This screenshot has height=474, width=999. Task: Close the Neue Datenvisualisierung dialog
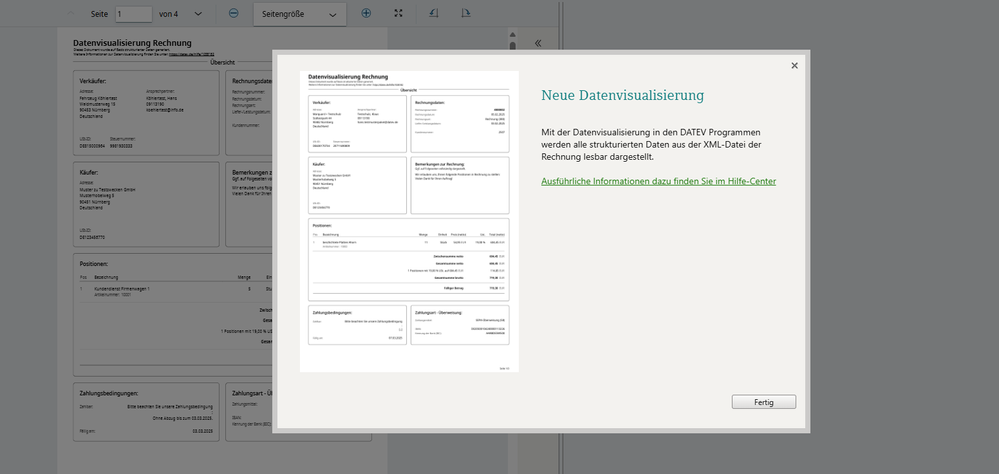coord(795,66)
